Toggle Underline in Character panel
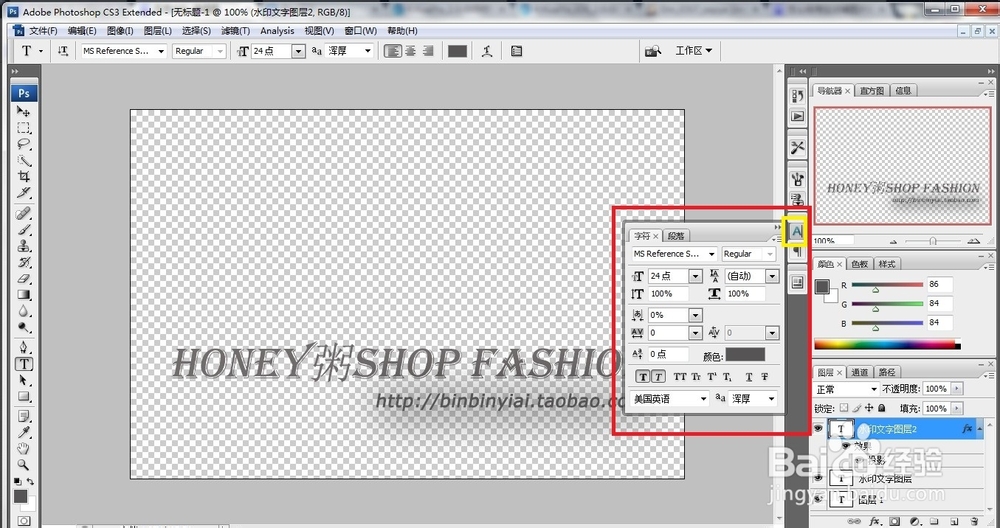Screen dimensions: 1000x528 749,377
